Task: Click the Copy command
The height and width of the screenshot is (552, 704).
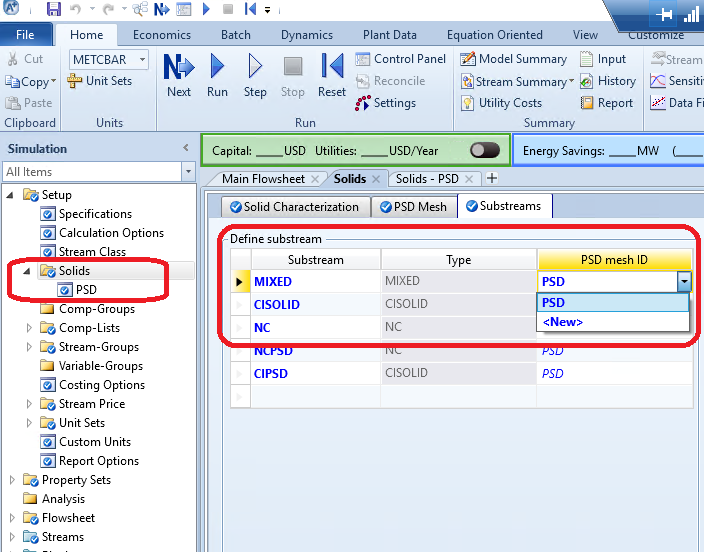Action: point(26,82)
